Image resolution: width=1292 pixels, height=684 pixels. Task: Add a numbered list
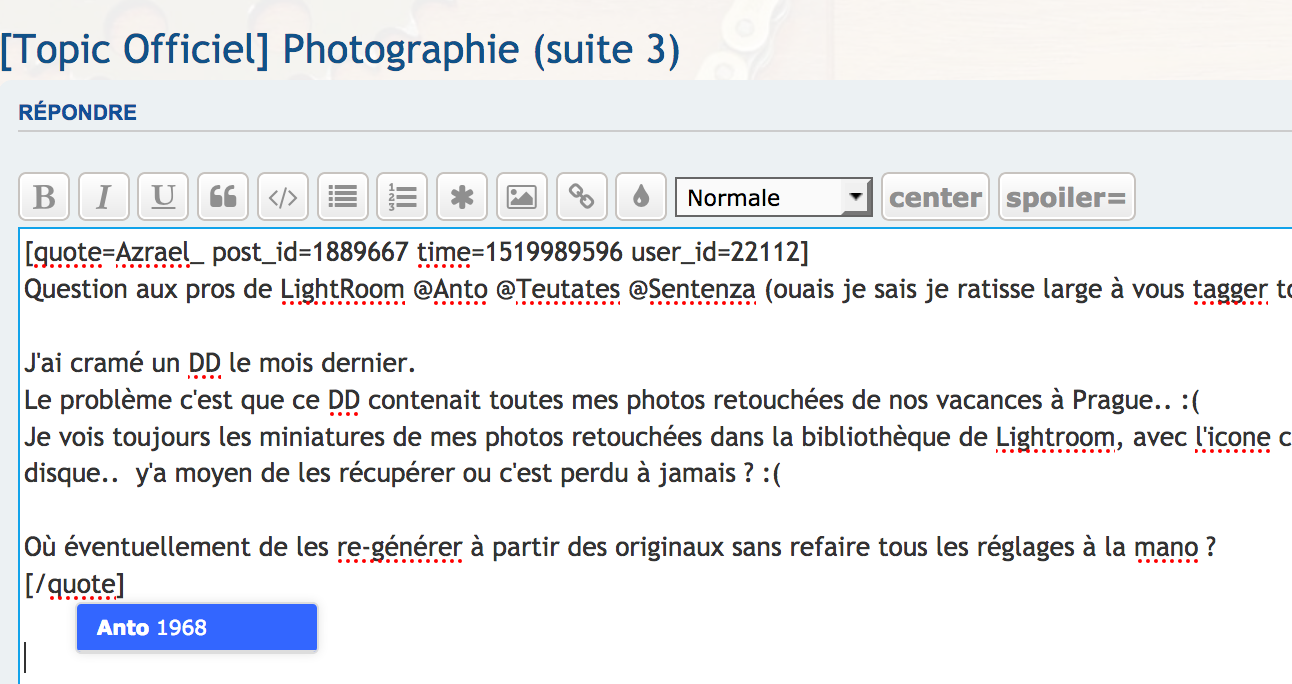[x=403, y=197]
